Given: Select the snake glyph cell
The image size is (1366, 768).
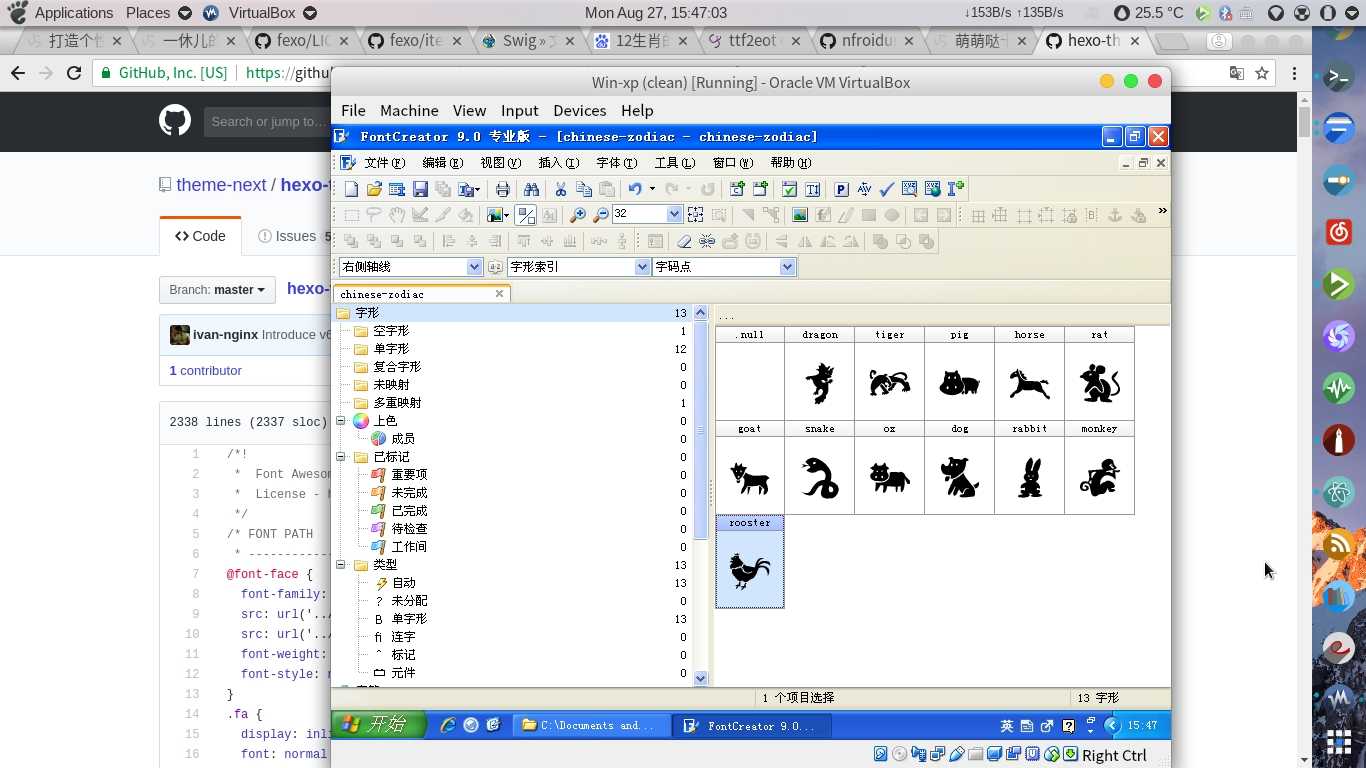Looking at the screenshot, I should pos(820,468).
